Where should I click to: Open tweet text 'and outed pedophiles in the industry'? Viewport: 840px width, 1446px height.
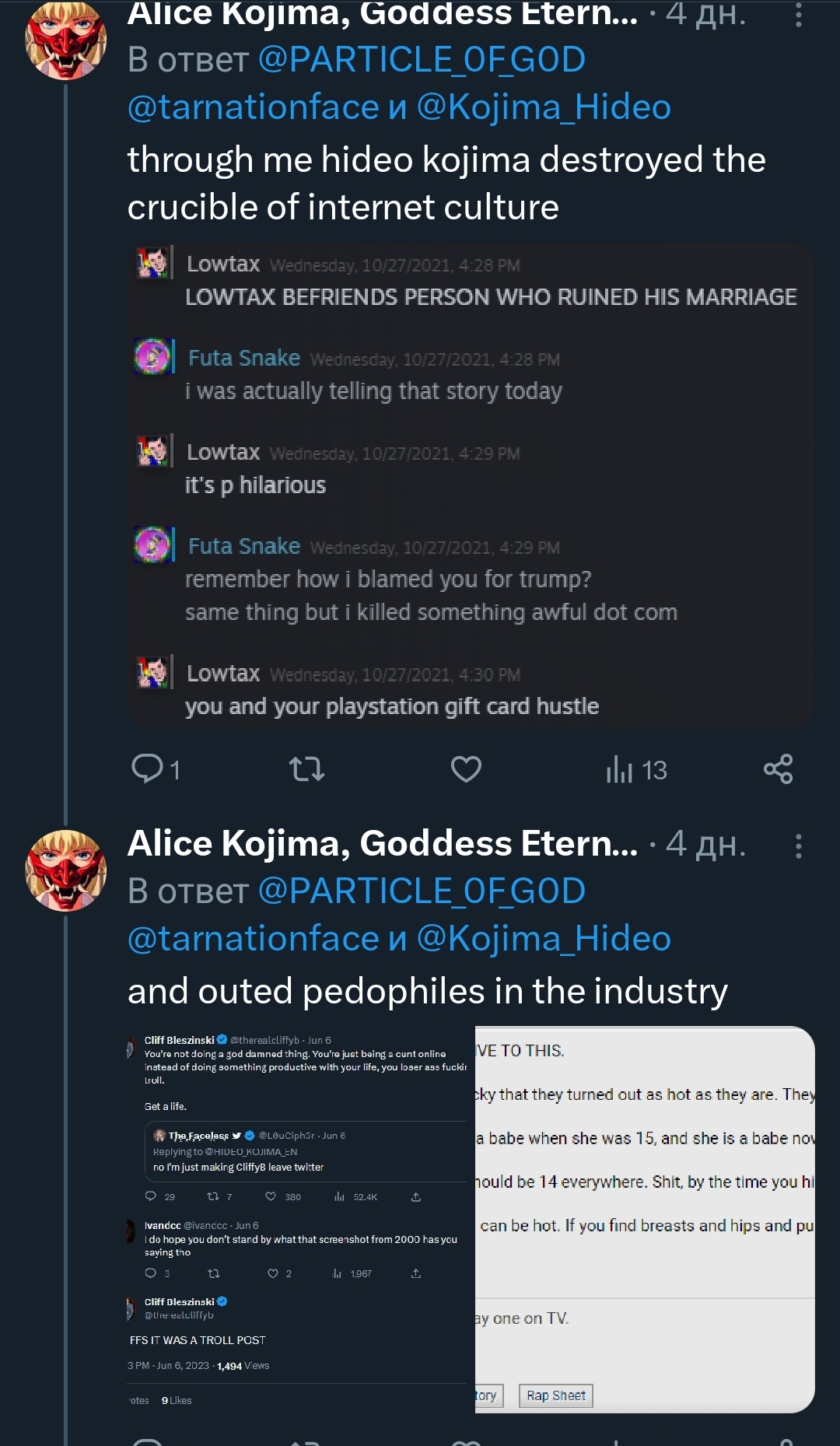428,992
